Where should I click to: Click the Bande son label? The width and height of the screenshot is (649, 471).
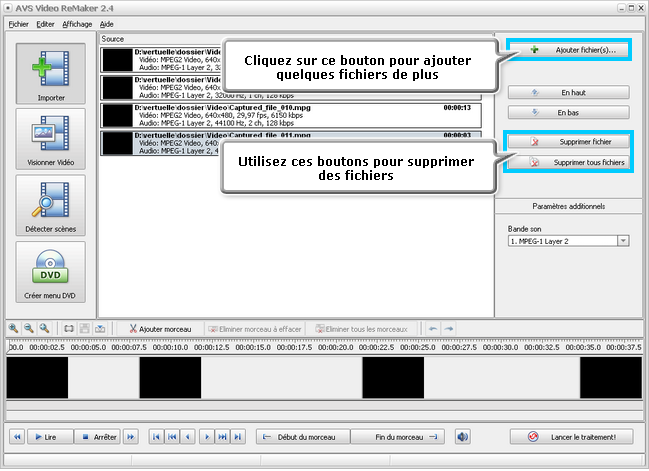coord(524,229)
